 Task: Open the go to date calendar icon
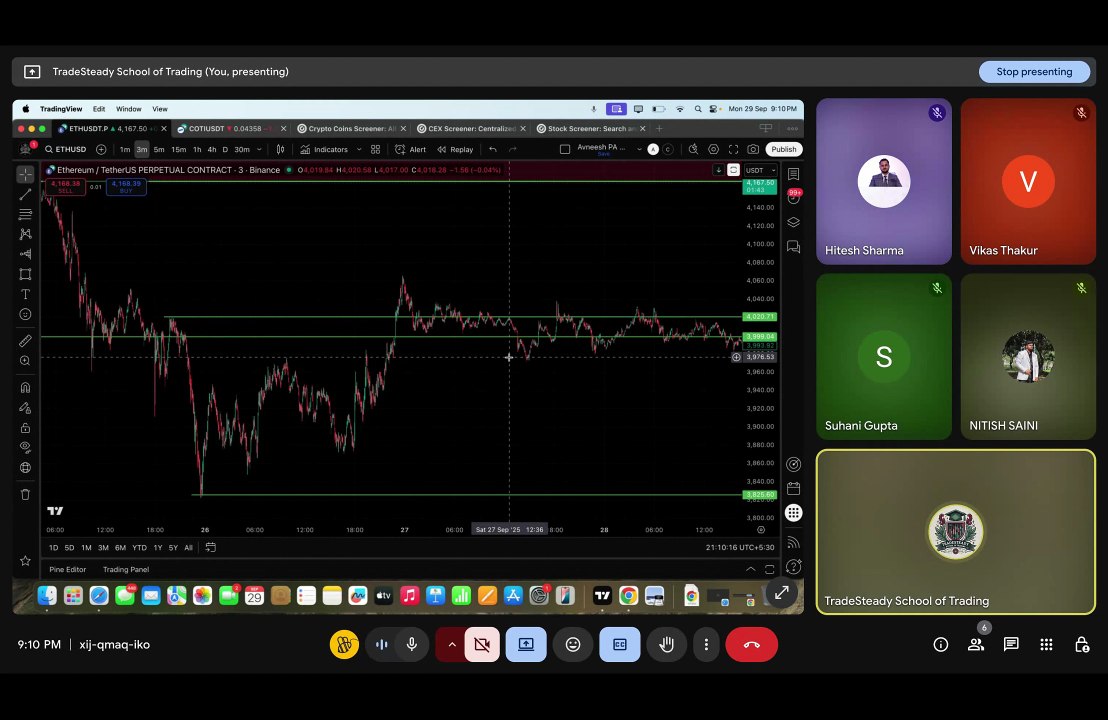point(211,548)
